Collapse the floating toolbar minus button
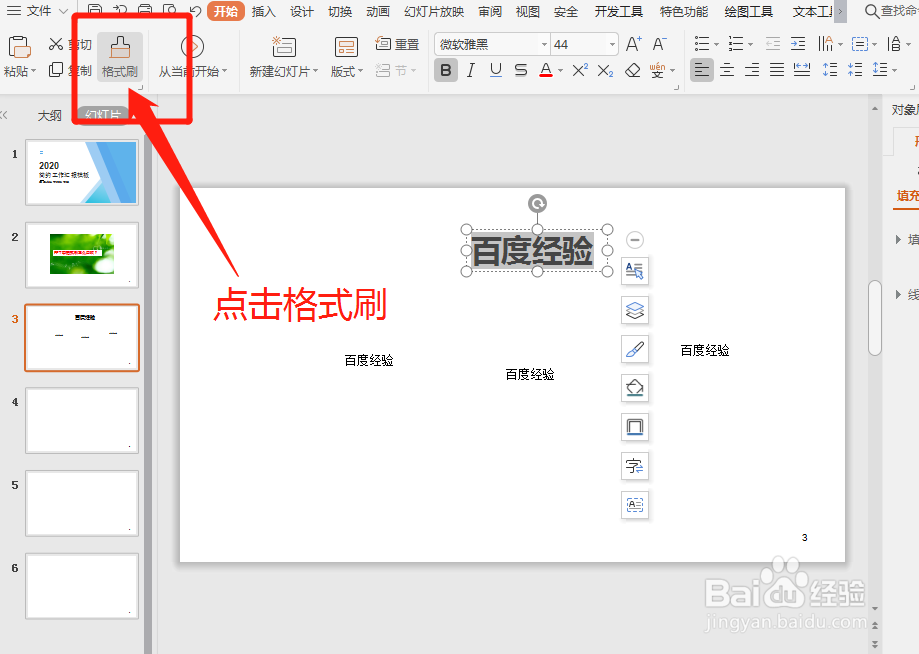Image resolution: width=919 pixels, height=654 pixels. point(635,240)
